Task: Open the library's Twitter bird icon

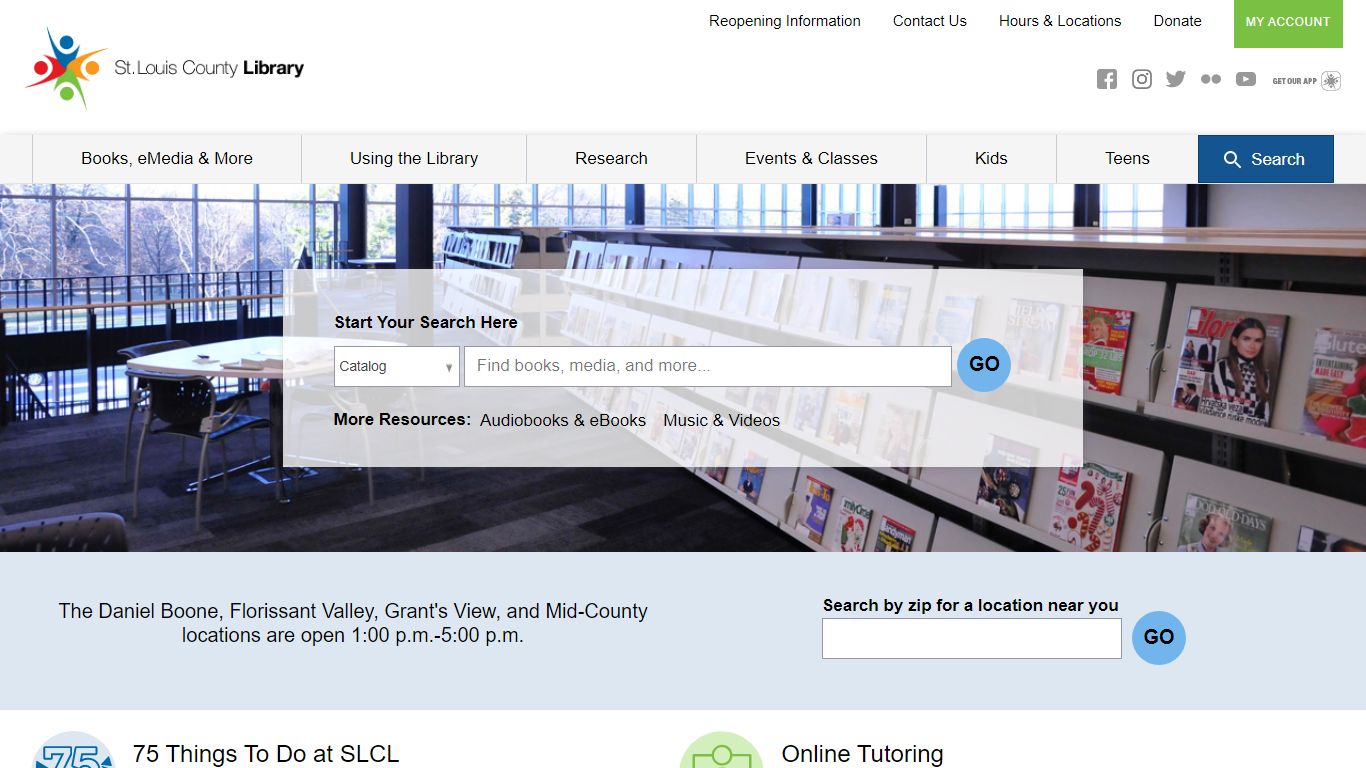Action: (1176, 79)
